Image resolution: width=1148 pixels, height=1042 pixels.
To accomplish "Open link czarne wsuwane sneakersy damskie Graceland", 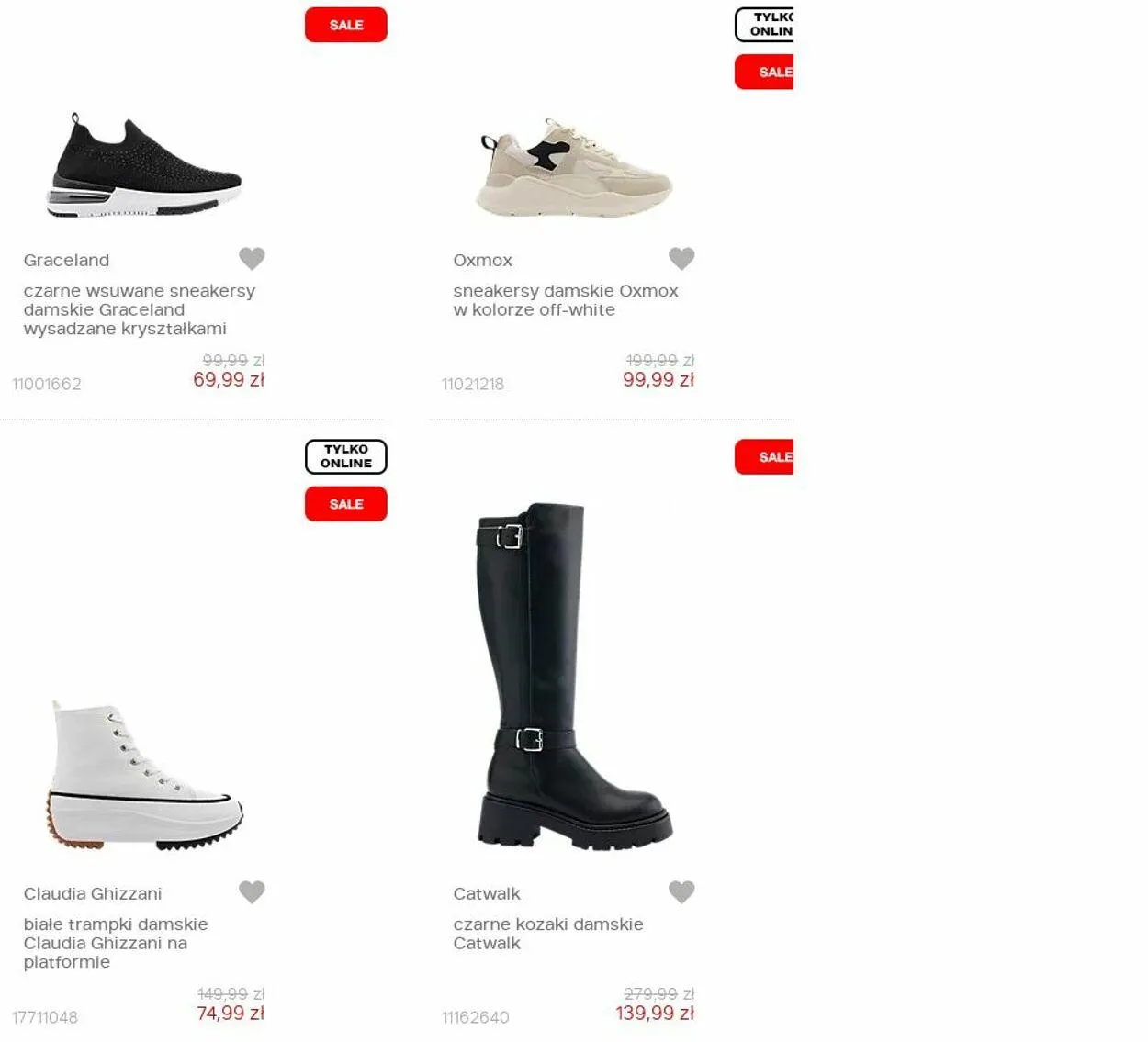I will pos(140,309).
